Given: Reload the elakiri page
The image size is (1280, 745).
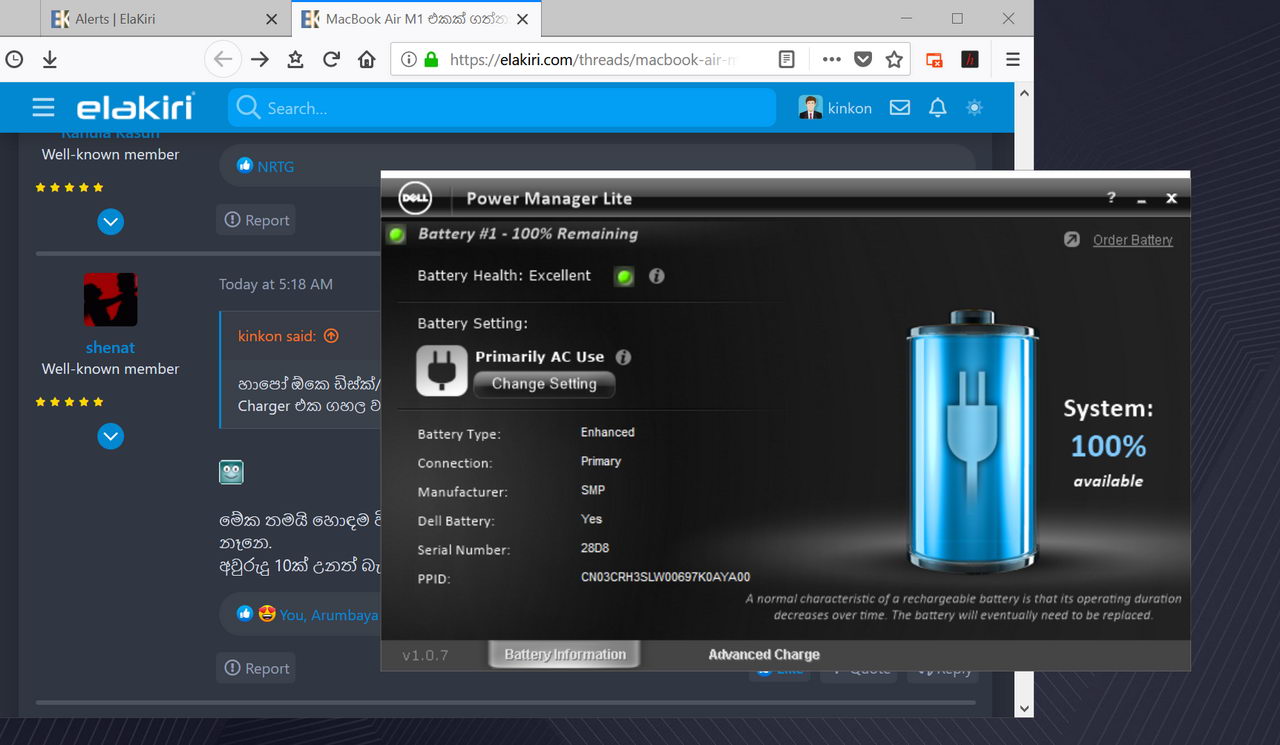Looking at the screenshot, I should [331, 59].
